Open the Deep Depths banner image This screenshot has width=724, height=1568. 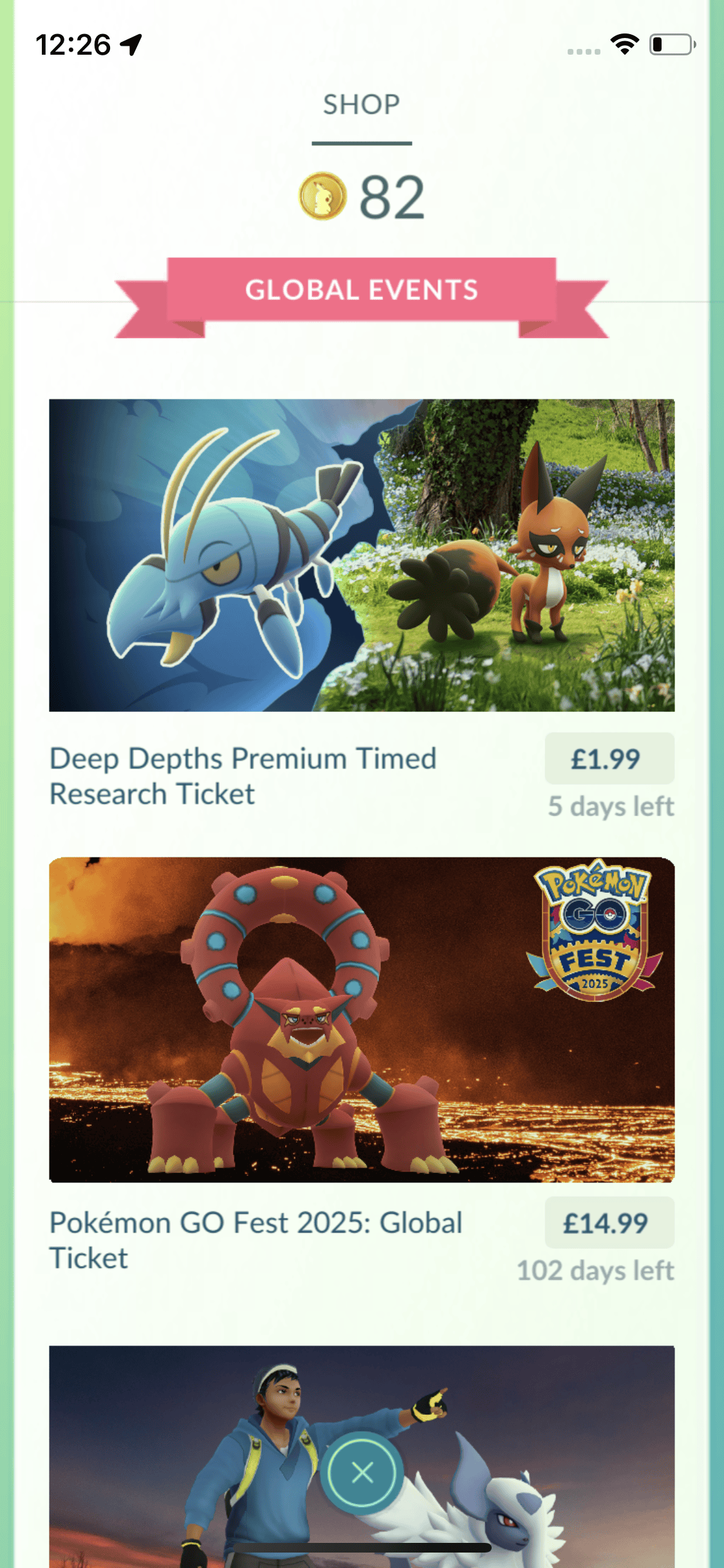[362, 555]
